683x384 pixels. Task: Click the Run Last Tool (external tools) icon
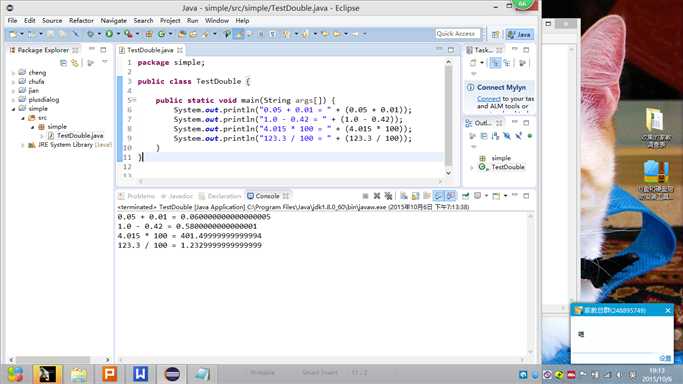128,34
